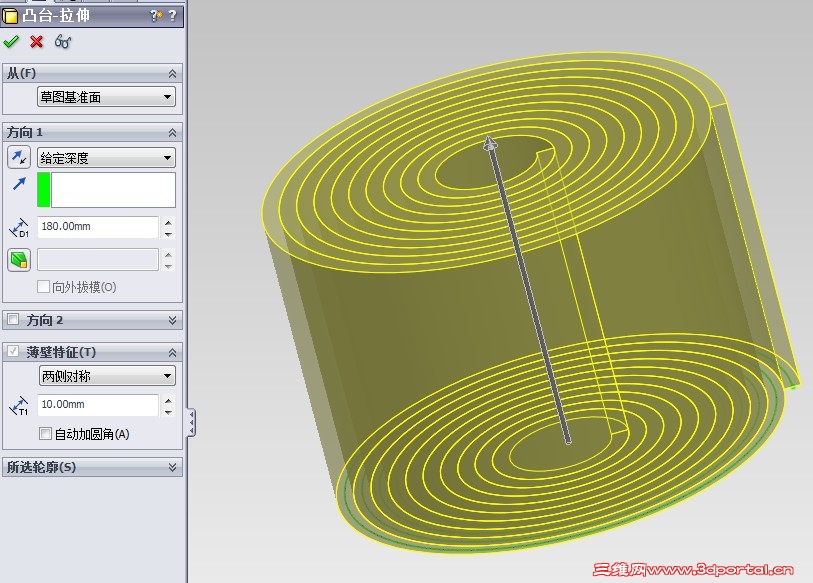Image resolution: width=813 pixels, height=583 pixels.
Task: Enable the 自动加圆角(A) checkbox
Action: [x=45, y=433]
